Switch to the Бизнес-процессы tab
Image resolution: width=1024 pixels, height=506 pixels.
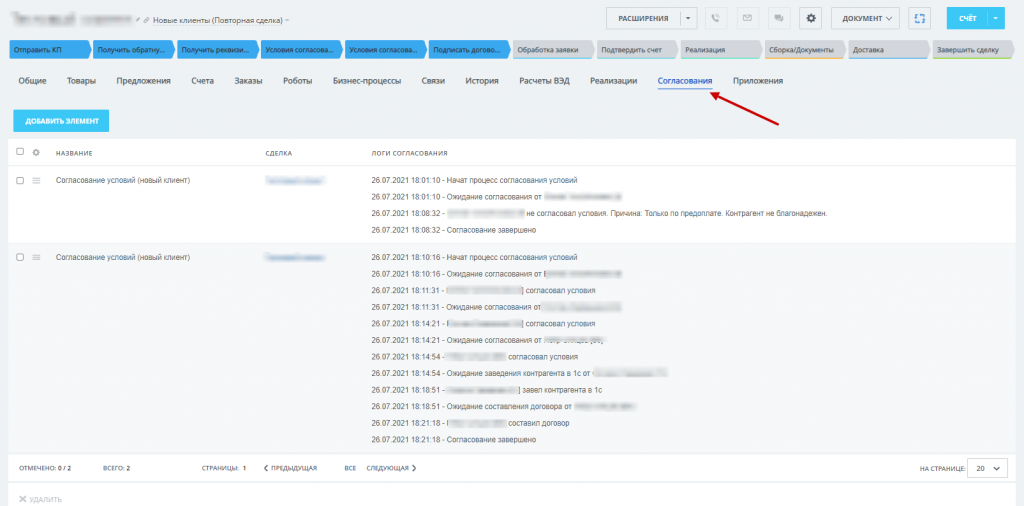[367, 81]
